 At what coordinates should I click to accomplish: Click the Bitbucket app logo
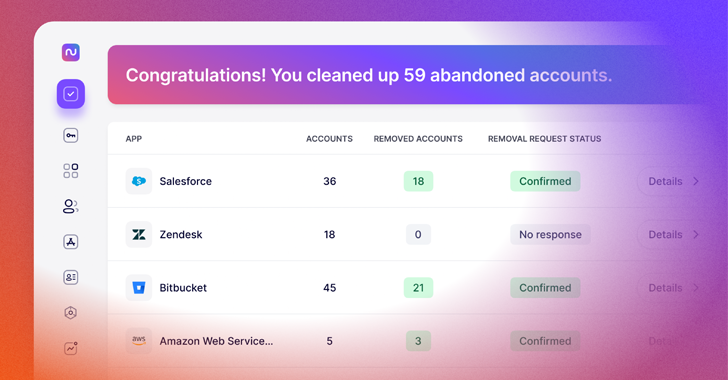click(139, 288)
